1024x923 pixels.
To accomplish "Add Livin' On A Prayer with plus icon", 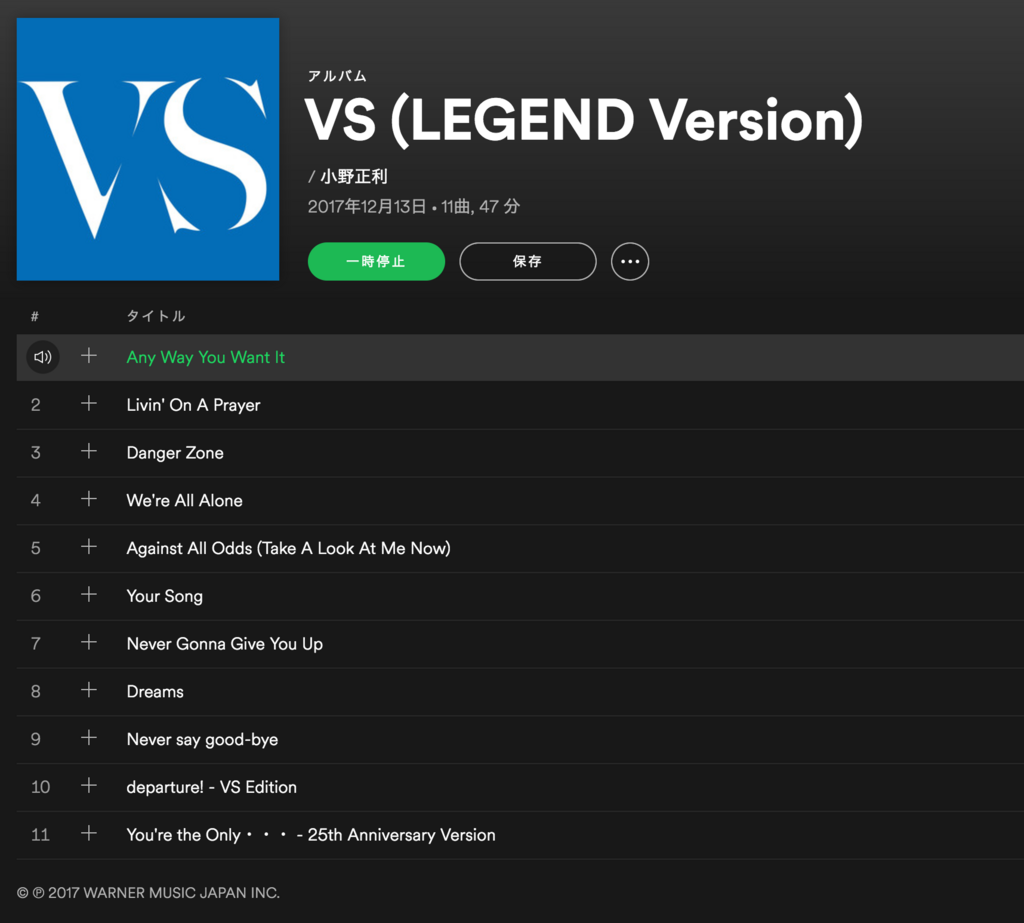I will pos(89,404).
